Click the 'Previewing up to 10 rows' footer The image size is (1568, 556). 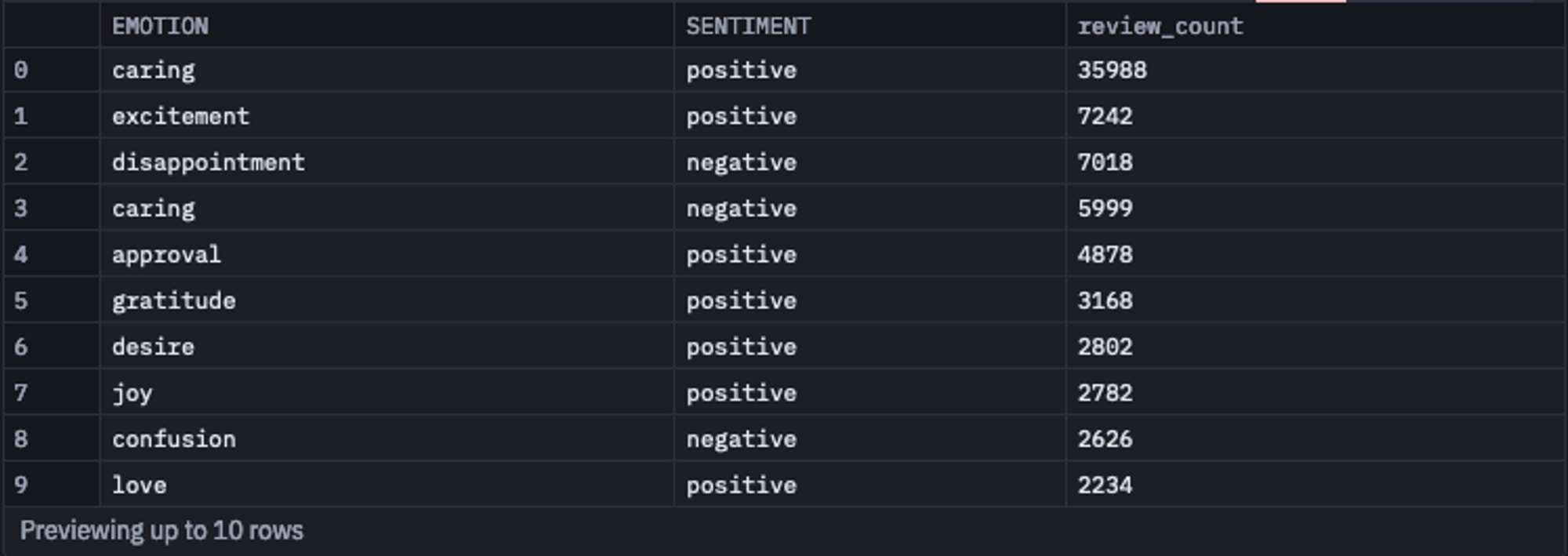(162, 531)
